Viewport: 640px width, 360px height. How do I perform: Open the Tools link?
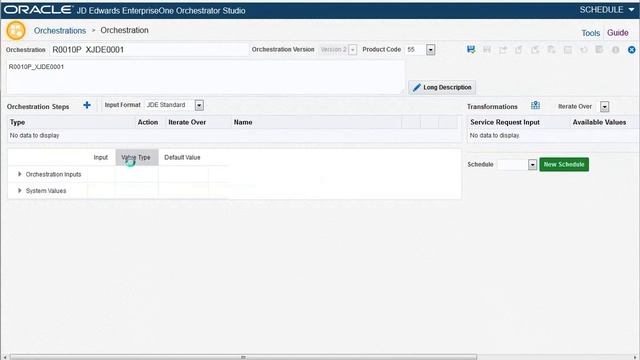pyautogui.click(x=591, y=33)
